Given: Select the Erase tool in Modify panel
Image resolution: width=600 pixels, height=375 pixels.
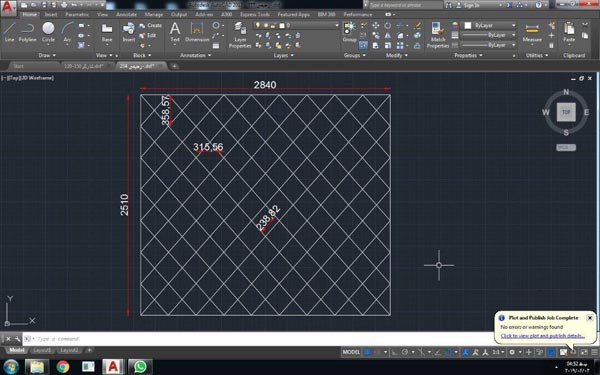Looking at the screenshot, I should (x=417, y=26).
